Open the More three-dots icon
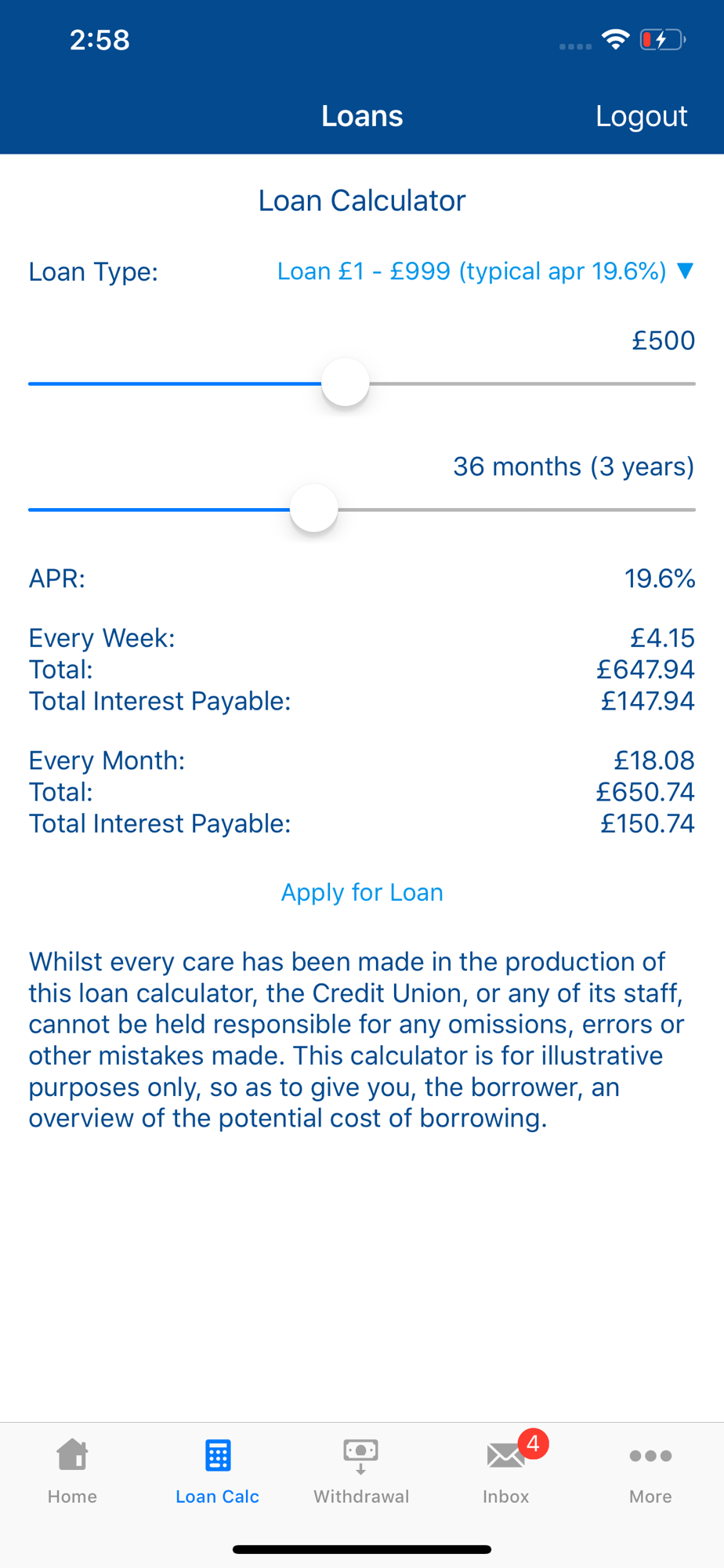 pyautogui.click(x=650, y=1456)
